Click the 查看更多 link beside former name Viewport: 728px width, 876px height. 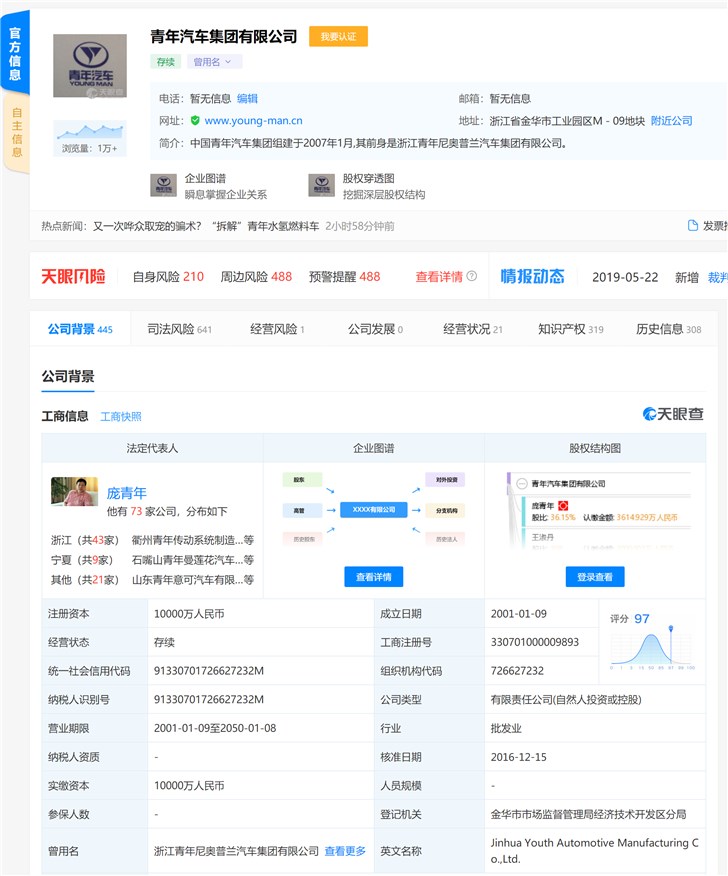(x=345, y=851)
